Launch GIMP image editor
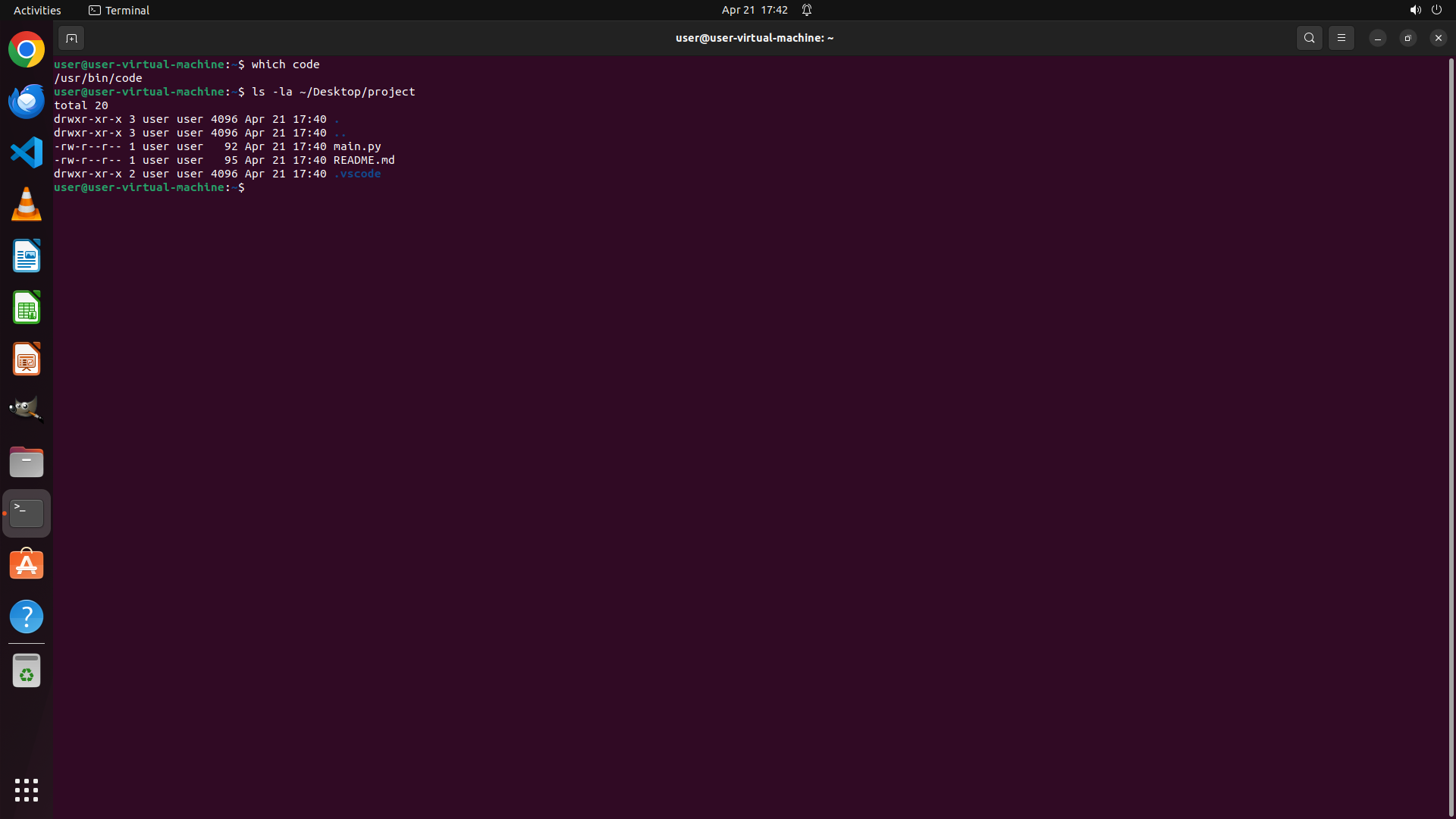1456x819 pixels. pyautogui.click(x=27, y=409)
